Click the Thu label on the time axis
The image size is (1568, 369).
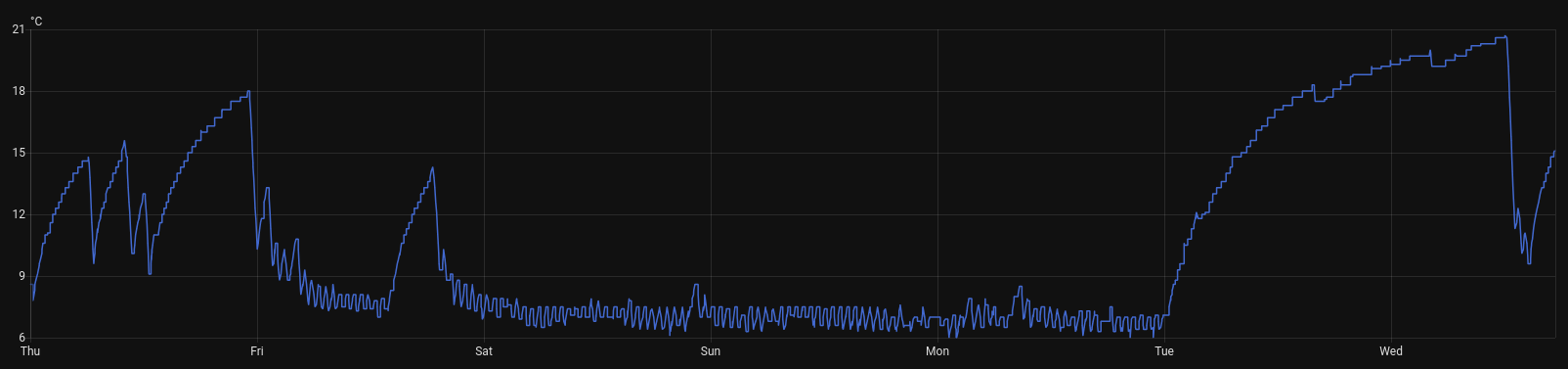(30, 351)
